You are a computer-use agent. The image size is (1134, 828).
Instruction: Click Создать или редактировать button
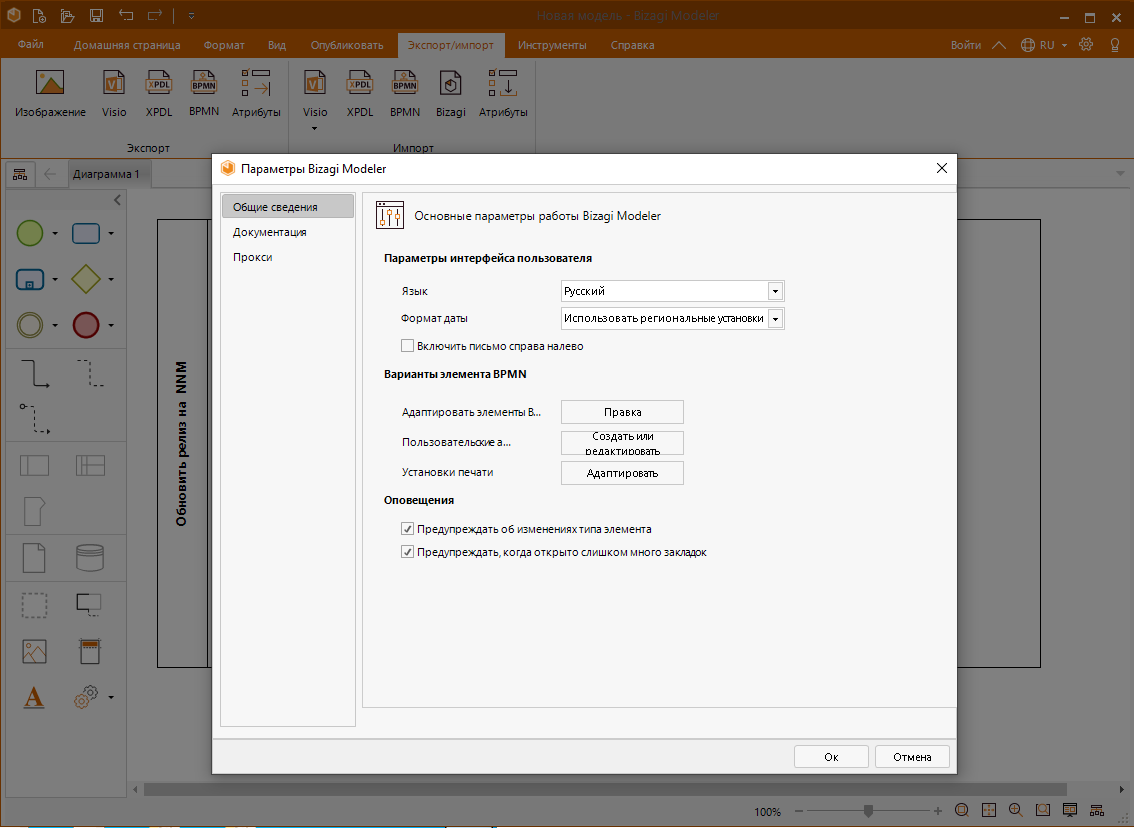point(622,443)
